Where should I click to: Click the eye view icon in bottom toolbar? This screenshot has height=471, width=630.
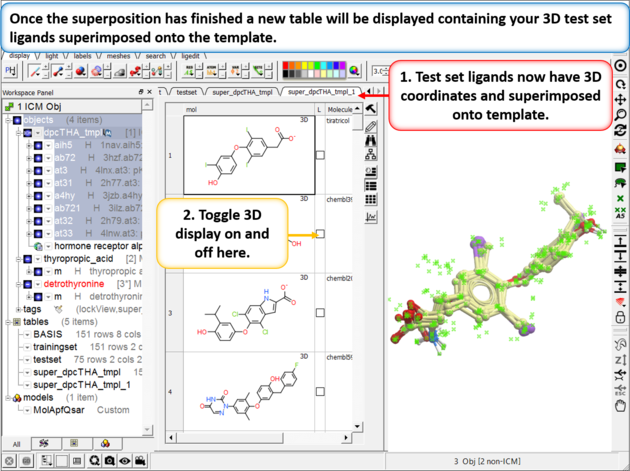[123, 461]
